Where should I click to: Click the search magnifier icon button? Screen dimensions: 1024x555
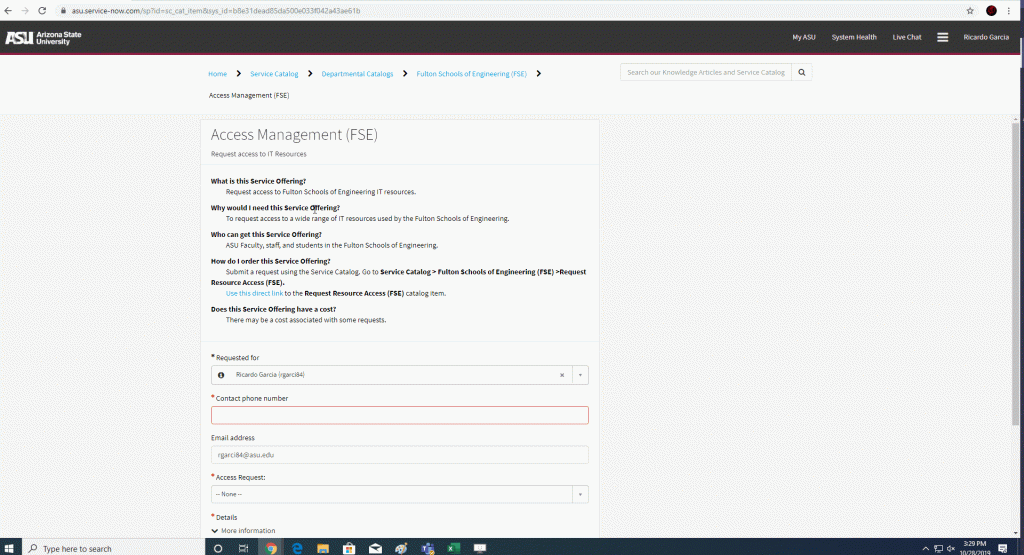point(802,73)
